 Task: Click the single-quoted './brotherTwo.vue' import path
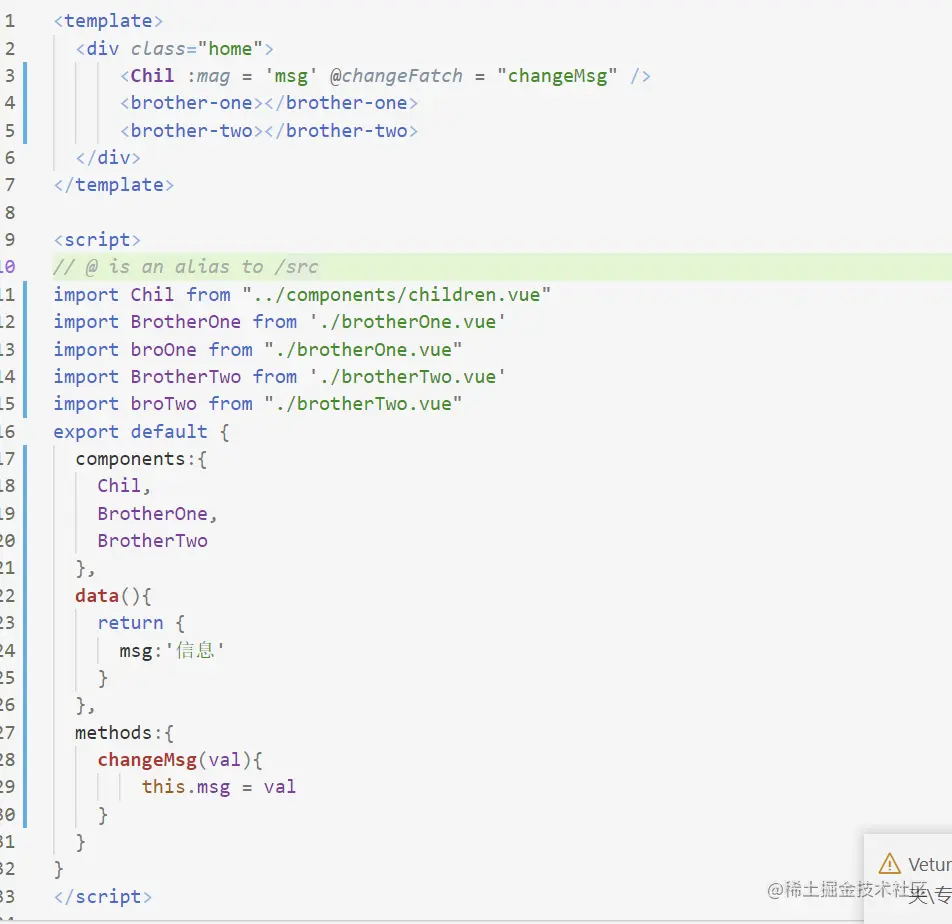pyautogui.click(x=407, y=377)
